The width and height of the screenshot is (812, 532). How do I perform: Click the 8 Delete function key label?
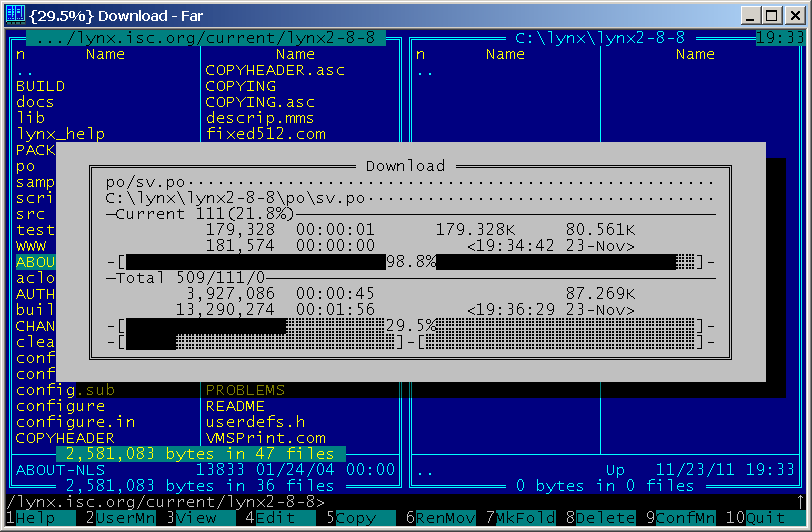[601, 517]
